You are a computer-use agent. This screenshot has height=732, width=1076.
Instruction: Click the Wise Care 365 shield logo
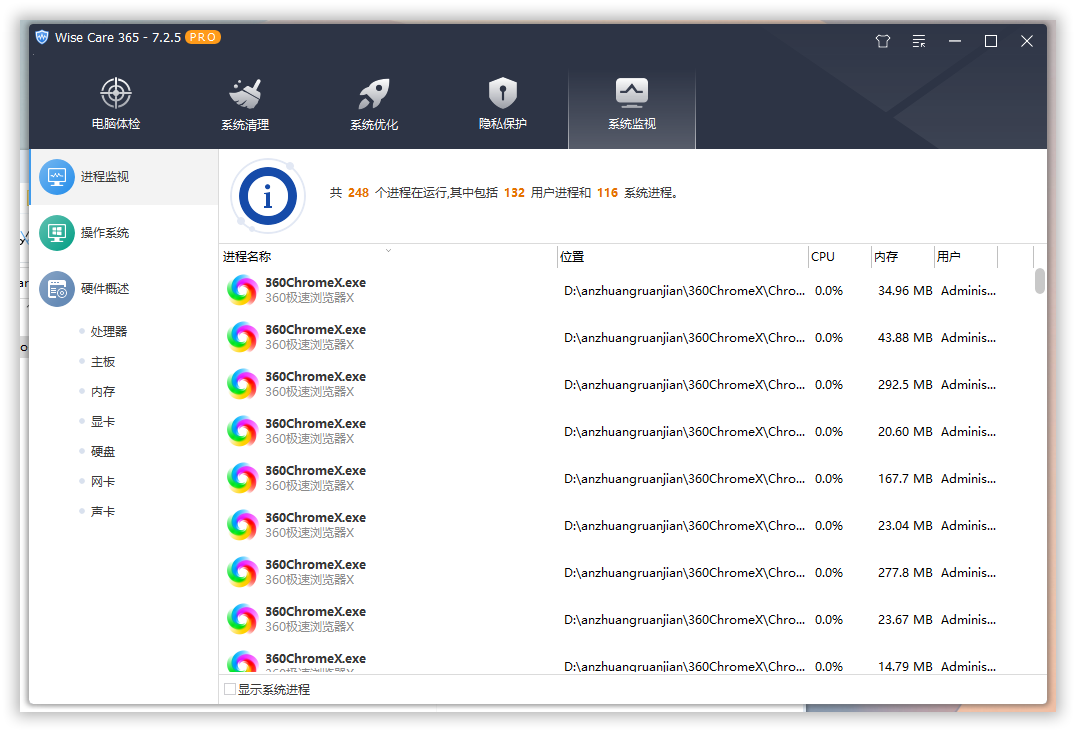pos(42,37)
